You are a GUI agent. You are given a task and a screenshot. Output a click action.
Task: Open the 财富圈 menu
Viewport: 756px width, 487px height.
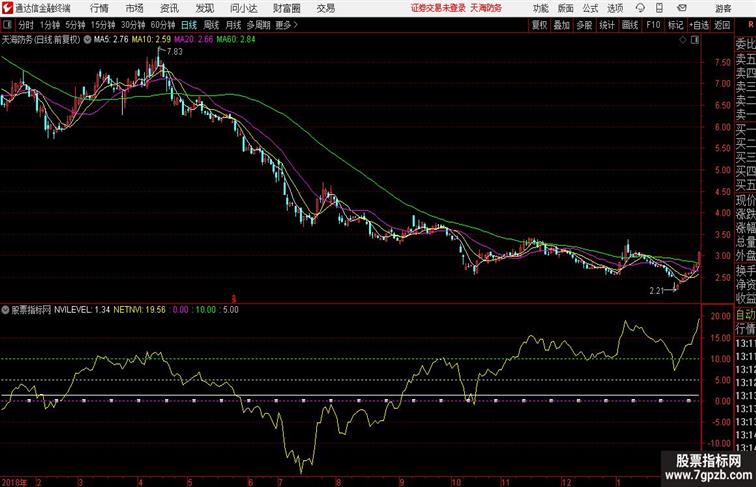point(286,8)
